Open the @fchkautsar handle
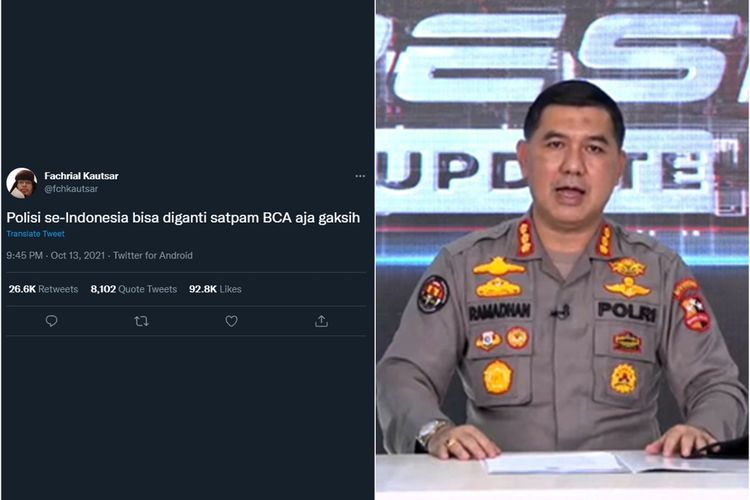 71,189
